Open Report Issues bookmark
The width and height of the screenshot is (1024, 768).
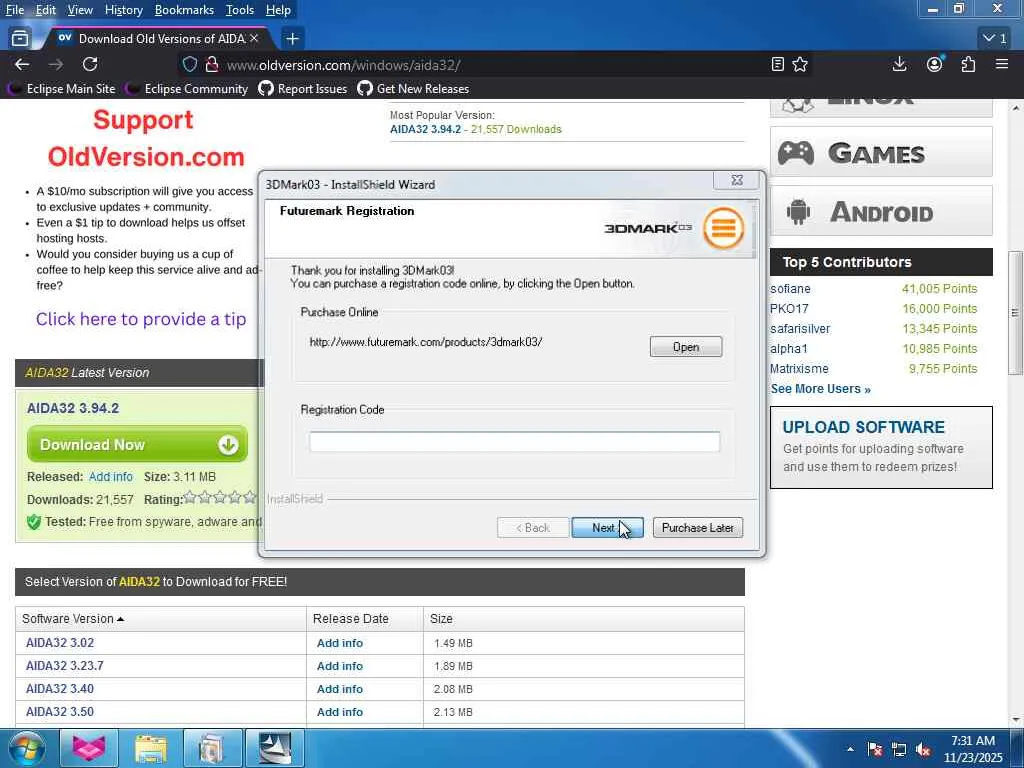[x=303, y=88]
